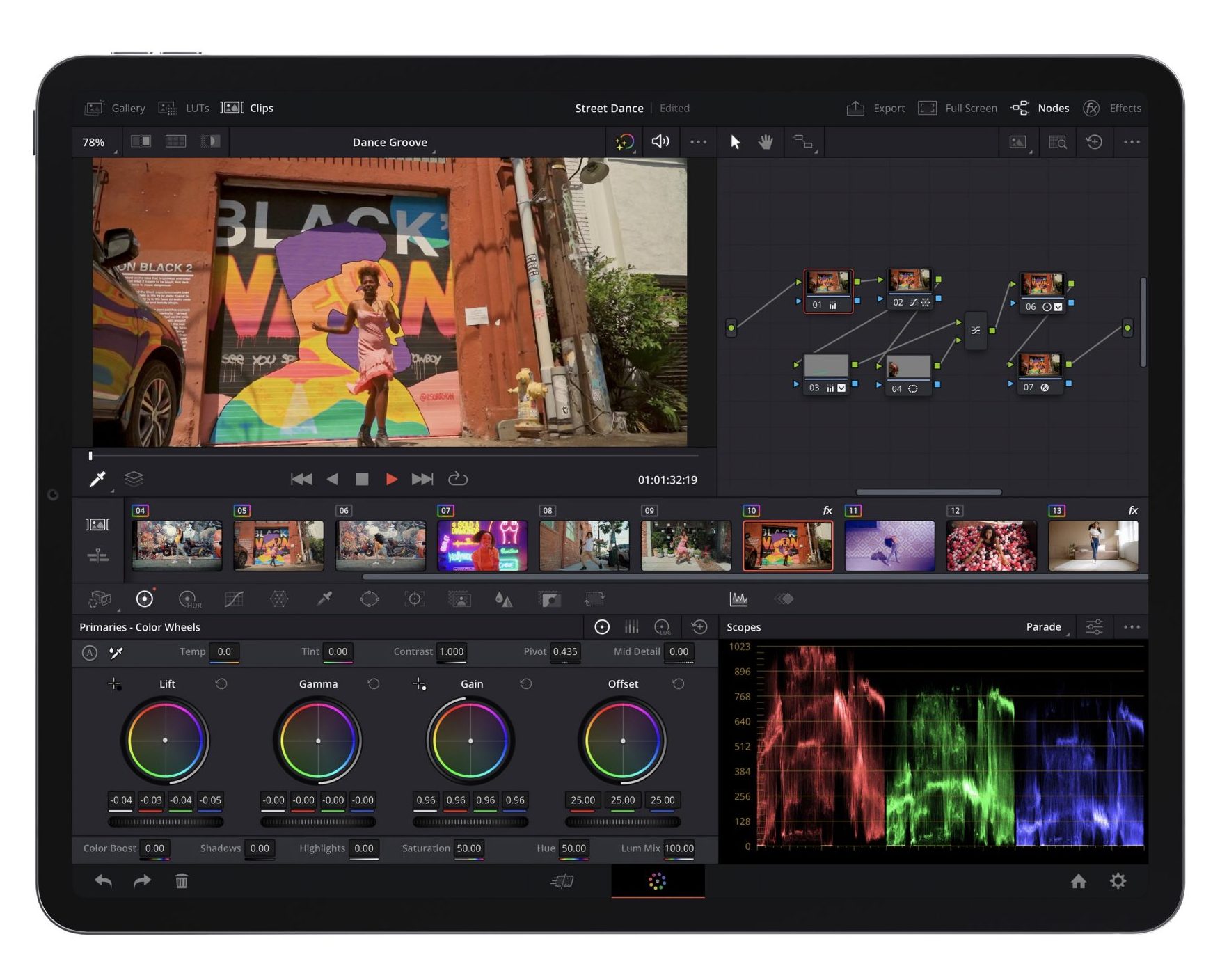
Task: Open the Power Windows palette icon
Action: 369,599
